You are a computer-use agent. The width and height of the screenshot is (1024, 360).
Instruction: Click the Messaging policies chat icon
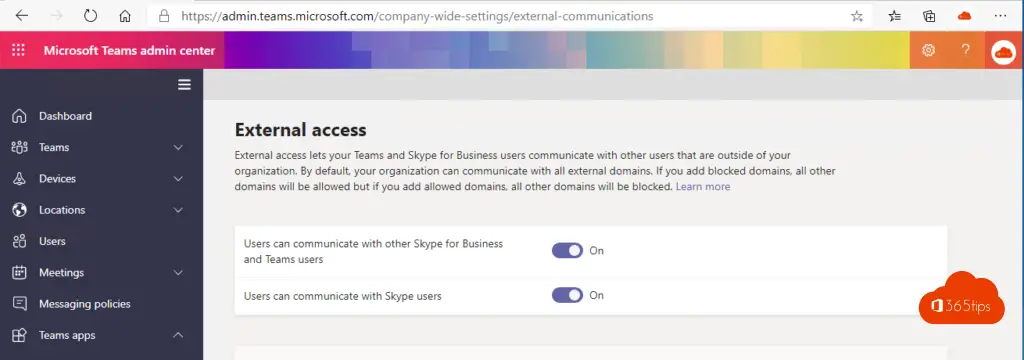(20, 304)
